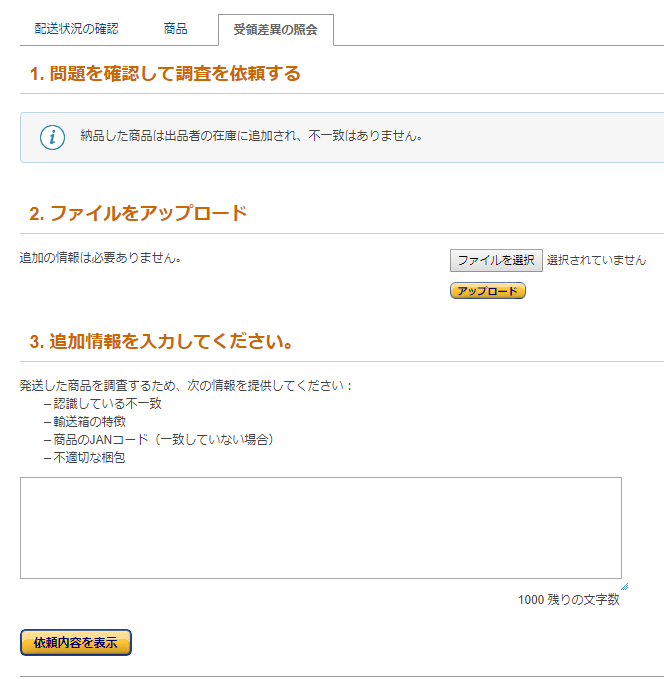
Task: Click the 追加の情報は必要ありません text
Action: (100, 258)
